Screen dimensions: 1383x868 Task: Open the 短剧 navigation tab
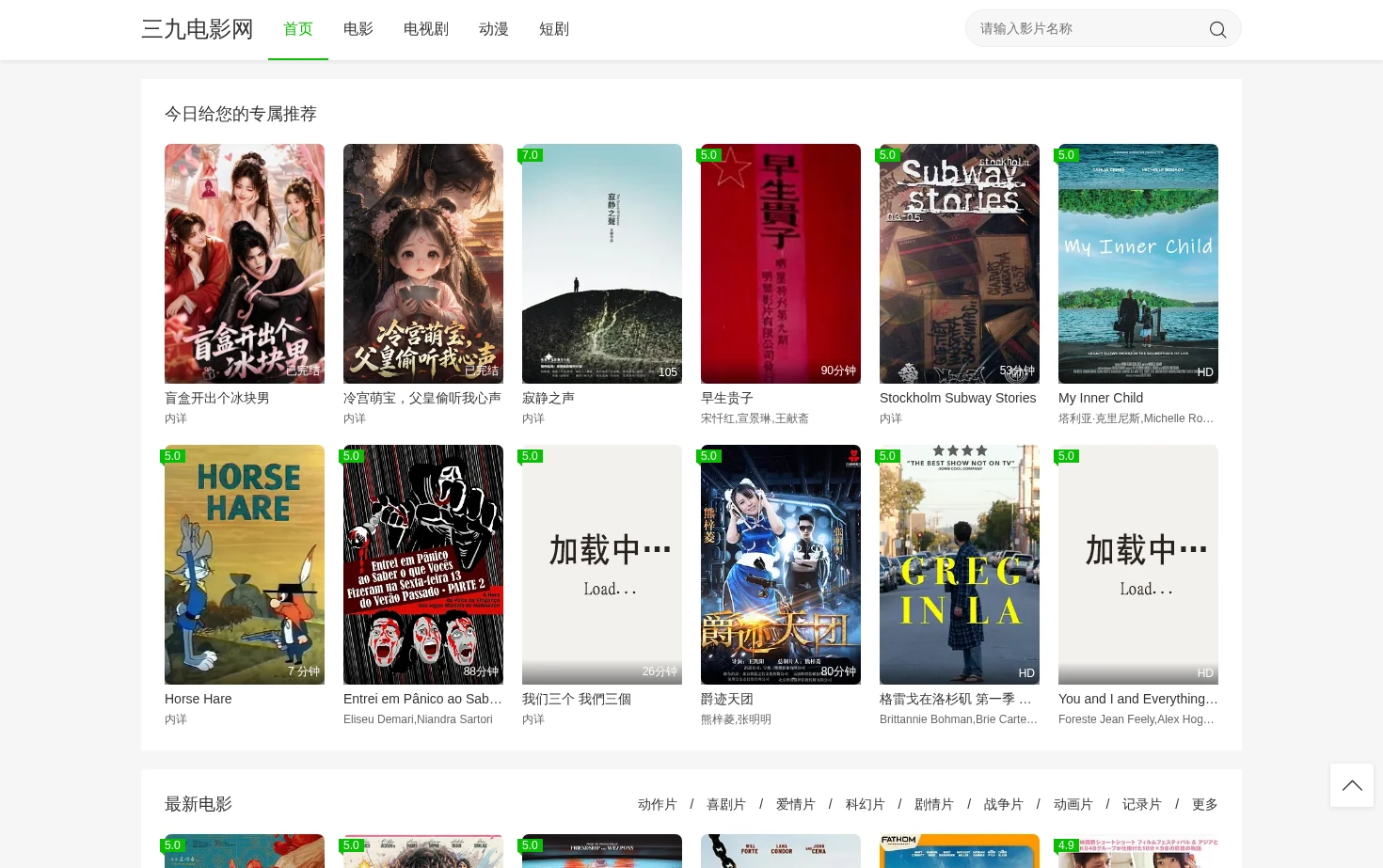coord(554,29)
